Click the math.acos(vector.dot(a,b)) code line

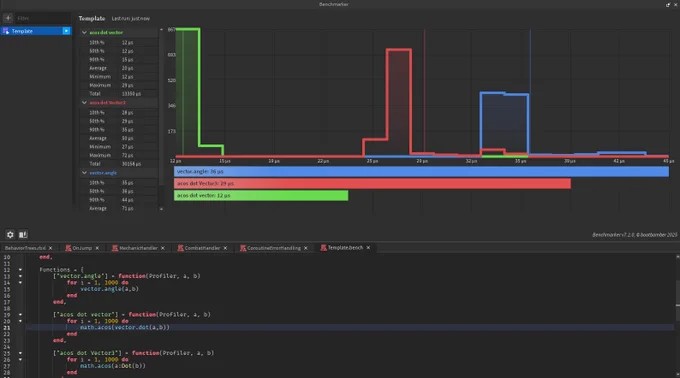(125, 327)
